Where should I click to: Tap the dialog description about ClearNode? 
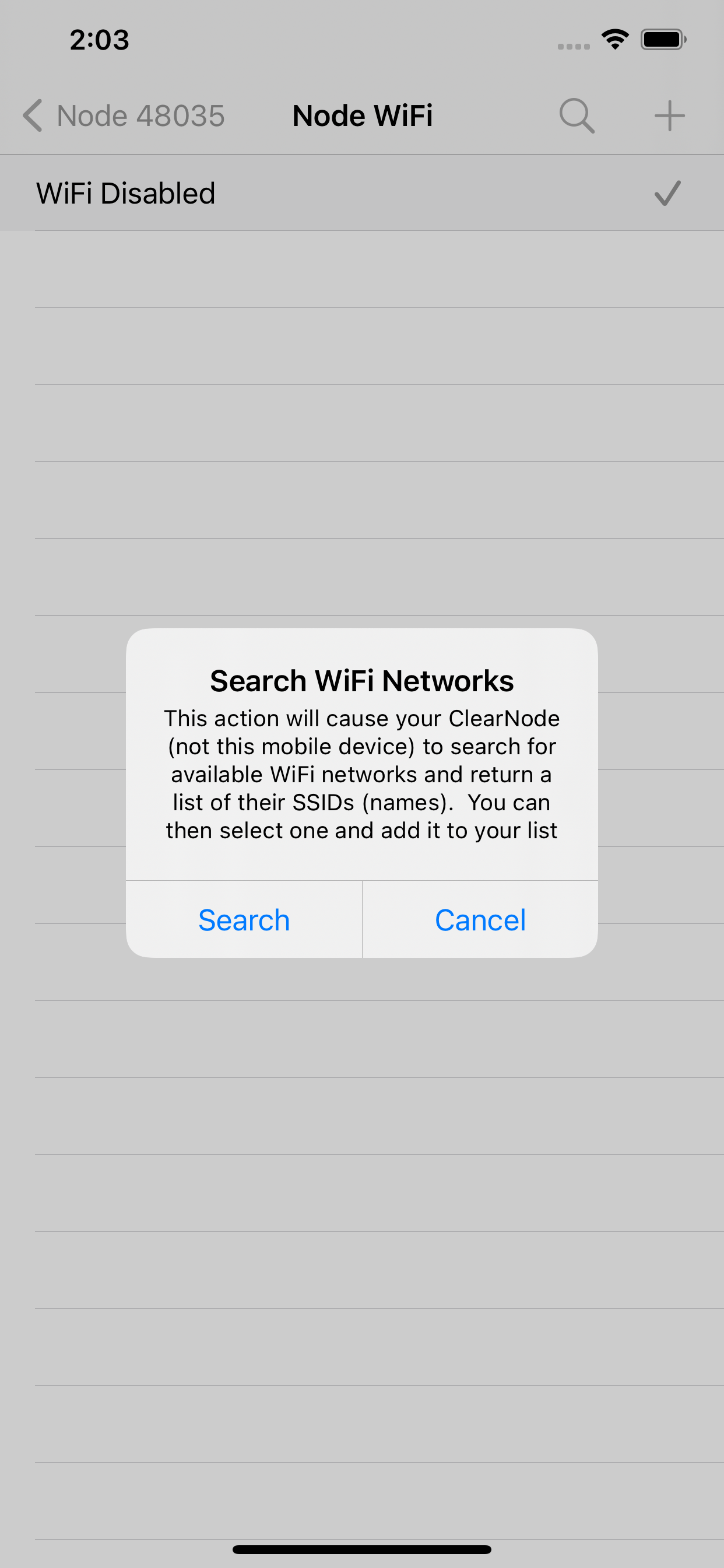362,774
